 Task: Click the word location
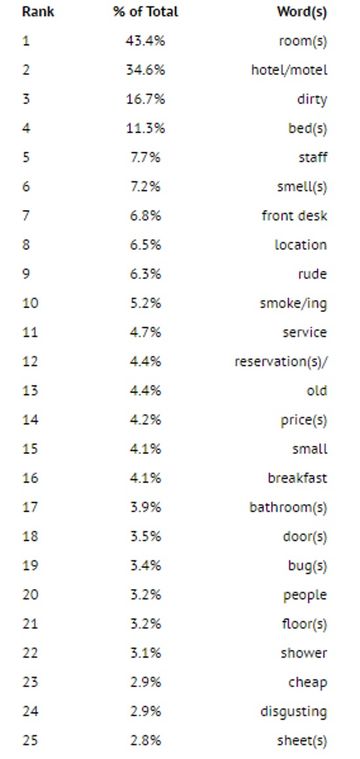click(x=301, y=244)
